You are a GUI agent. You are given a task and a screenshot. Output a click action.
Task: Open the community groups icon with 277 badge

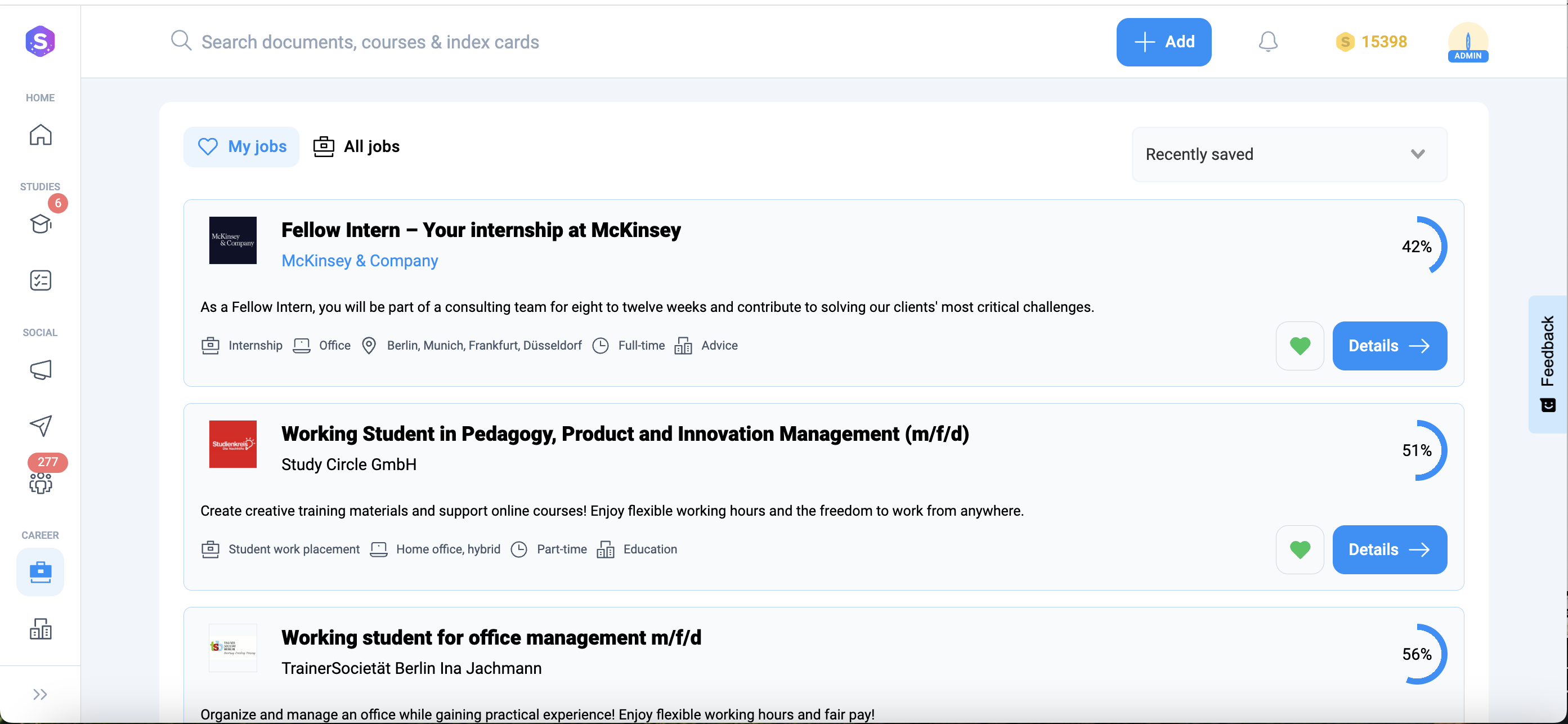coord(40,482)
